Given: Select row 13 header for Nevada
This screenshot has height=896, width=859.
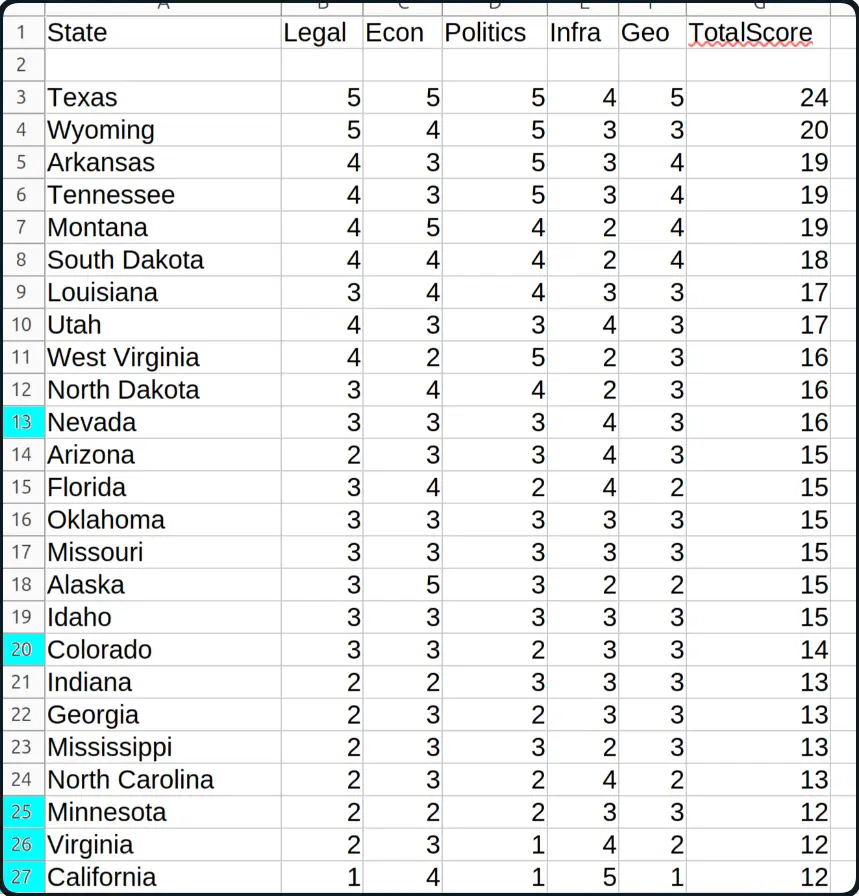Looking at the screenshot, I should point(22,422).
